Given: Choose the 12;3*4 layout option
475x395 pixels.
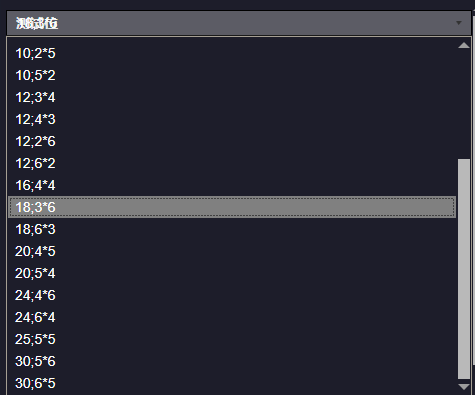Looking at the screenshot, I should coord(232,97).
